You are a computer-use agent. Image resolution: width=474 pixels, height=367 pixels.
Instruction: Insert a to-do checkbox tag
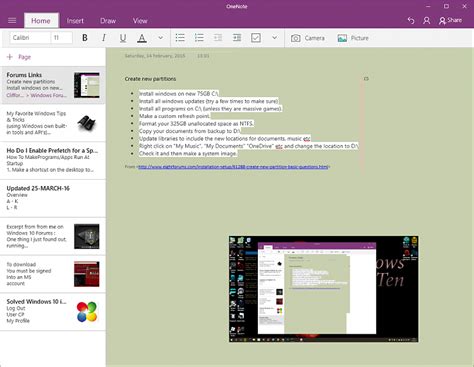coord(256,38)
